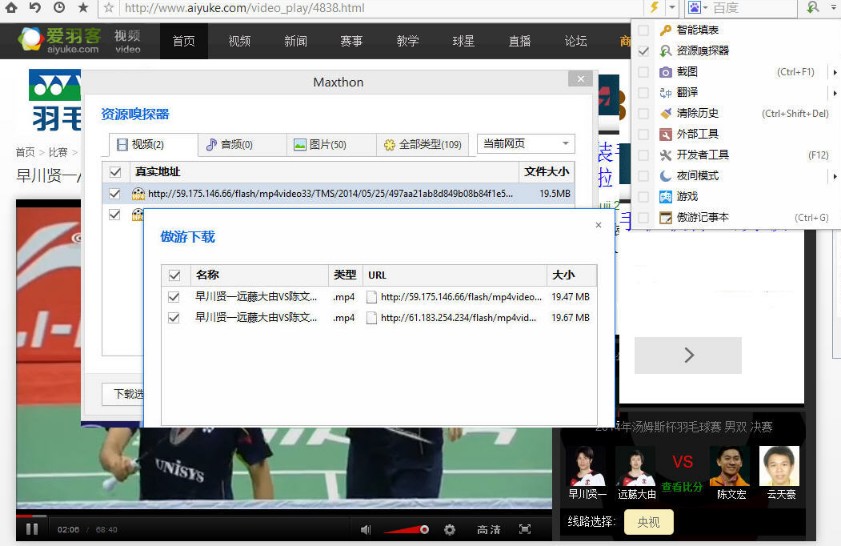Viewport: 841px width, 546px height.
Task: Open the history clock icon
Action: (59, 8)
